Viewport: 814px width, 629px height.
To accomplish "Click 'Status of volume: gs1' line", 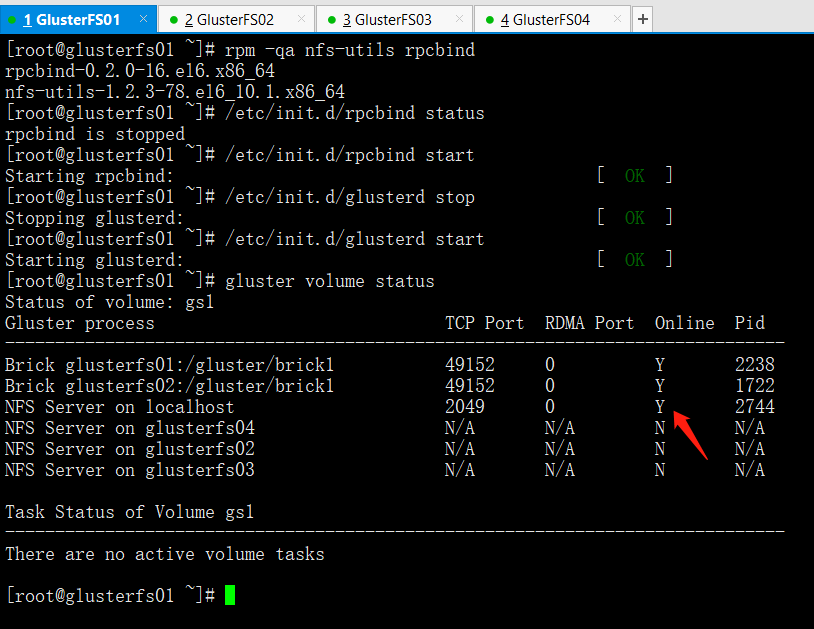I will point(110,302).
